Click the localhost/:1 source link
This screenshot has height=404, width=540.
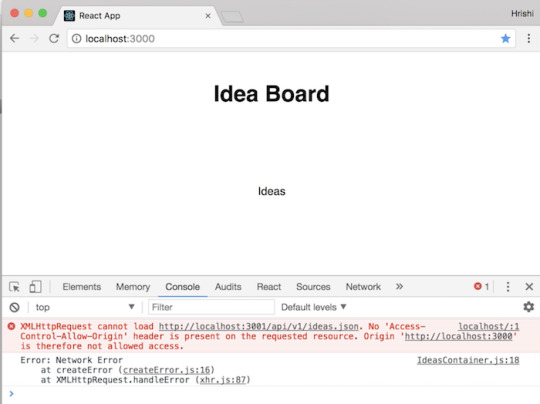[488, 326]
